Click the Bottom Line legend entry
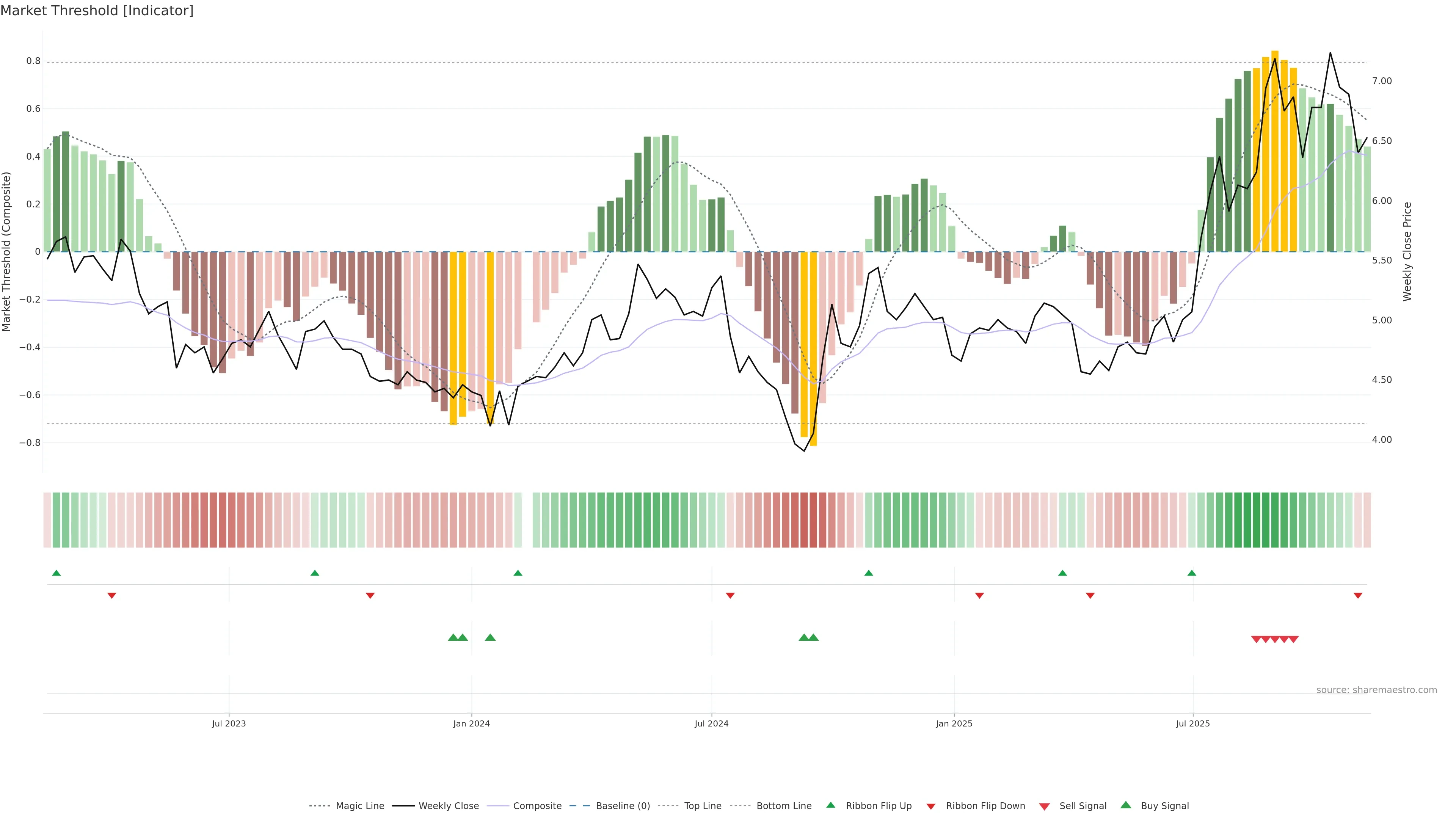Image resolution: width=1456 pixels, height=819 pixels. click(x=783, y=805)
